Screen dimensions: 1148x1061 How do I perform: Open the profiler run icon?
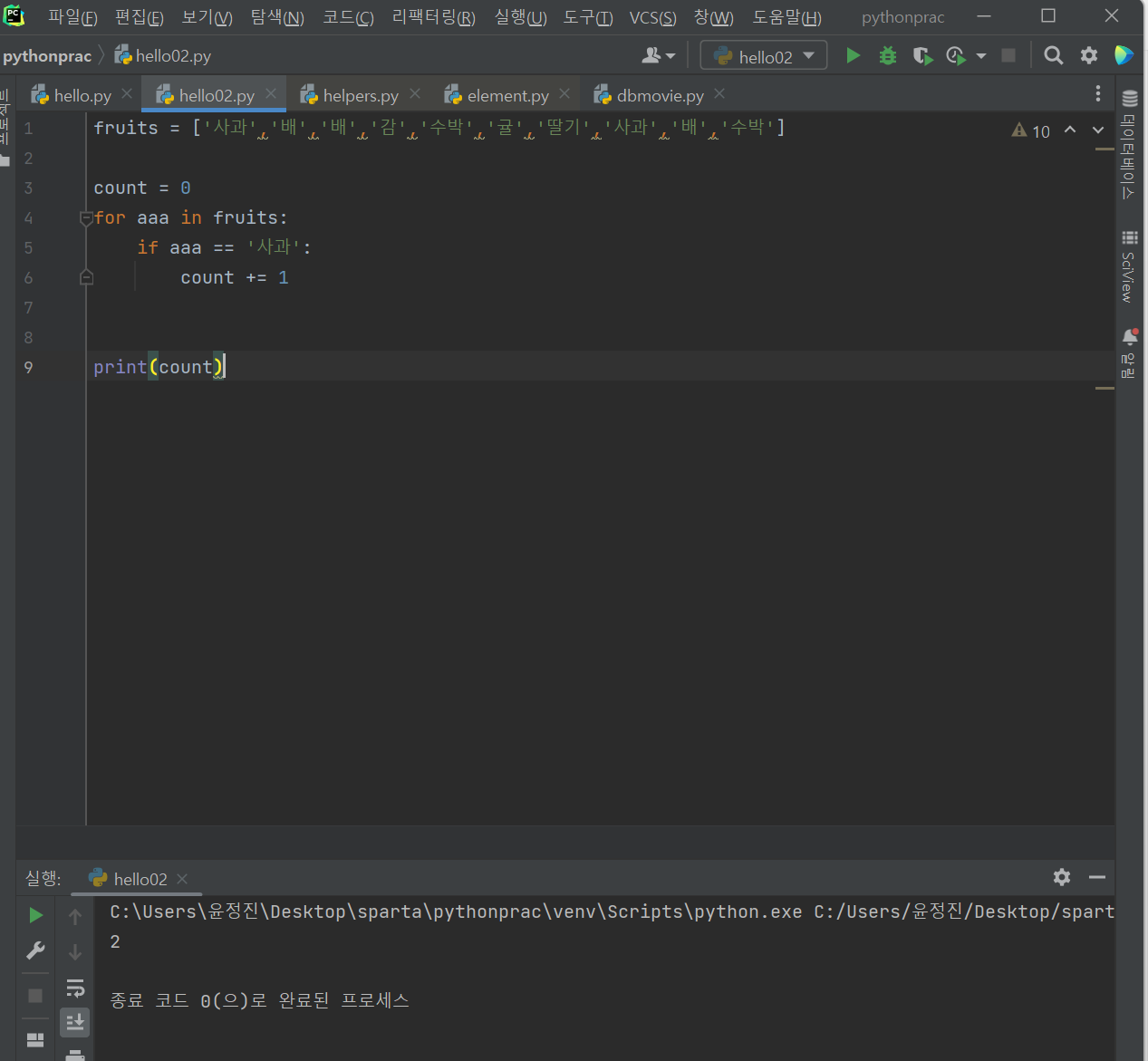[956, 56]
